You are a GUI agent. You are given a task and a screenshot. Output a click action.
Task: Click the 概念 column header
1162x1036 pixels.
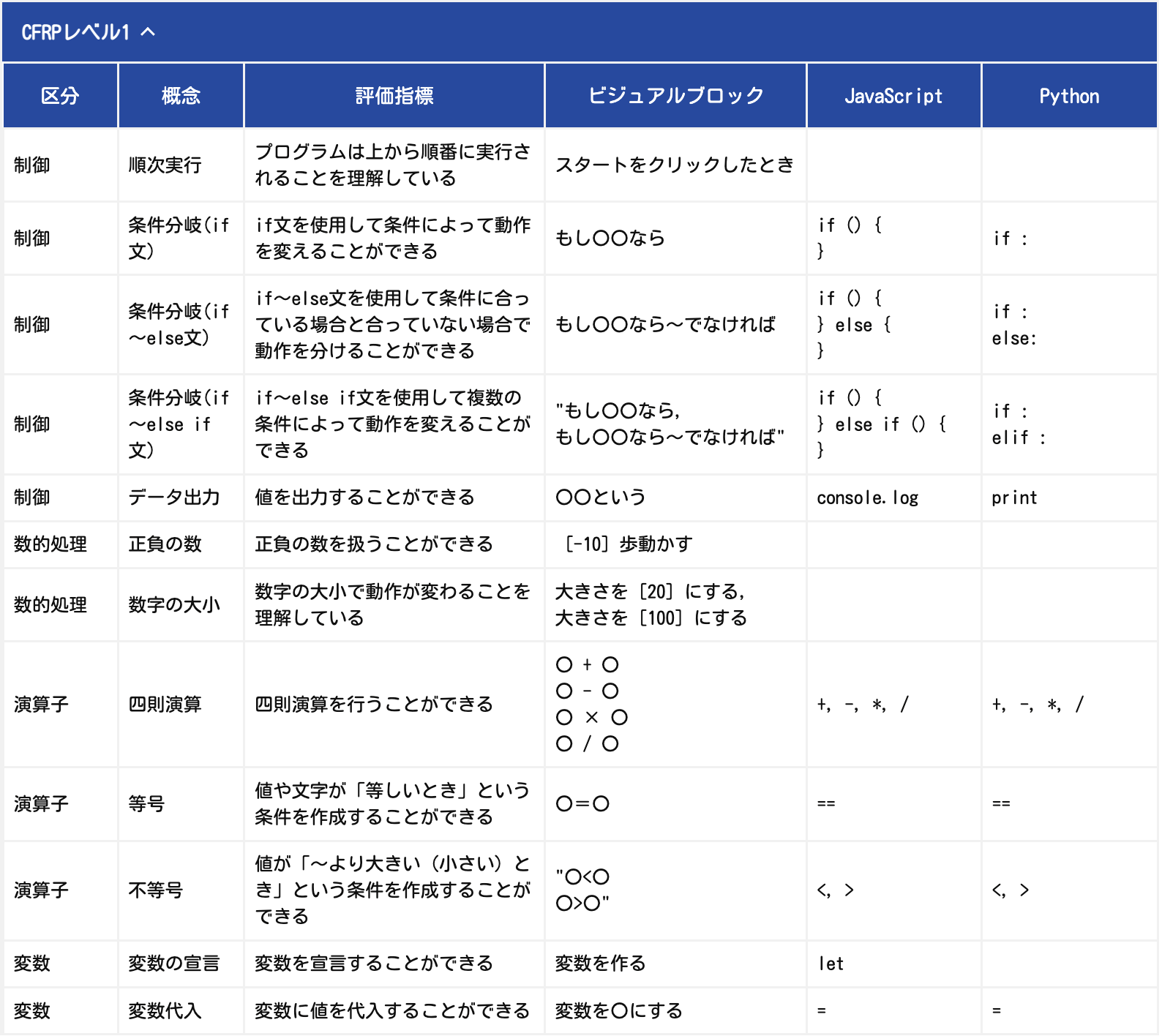181,96
